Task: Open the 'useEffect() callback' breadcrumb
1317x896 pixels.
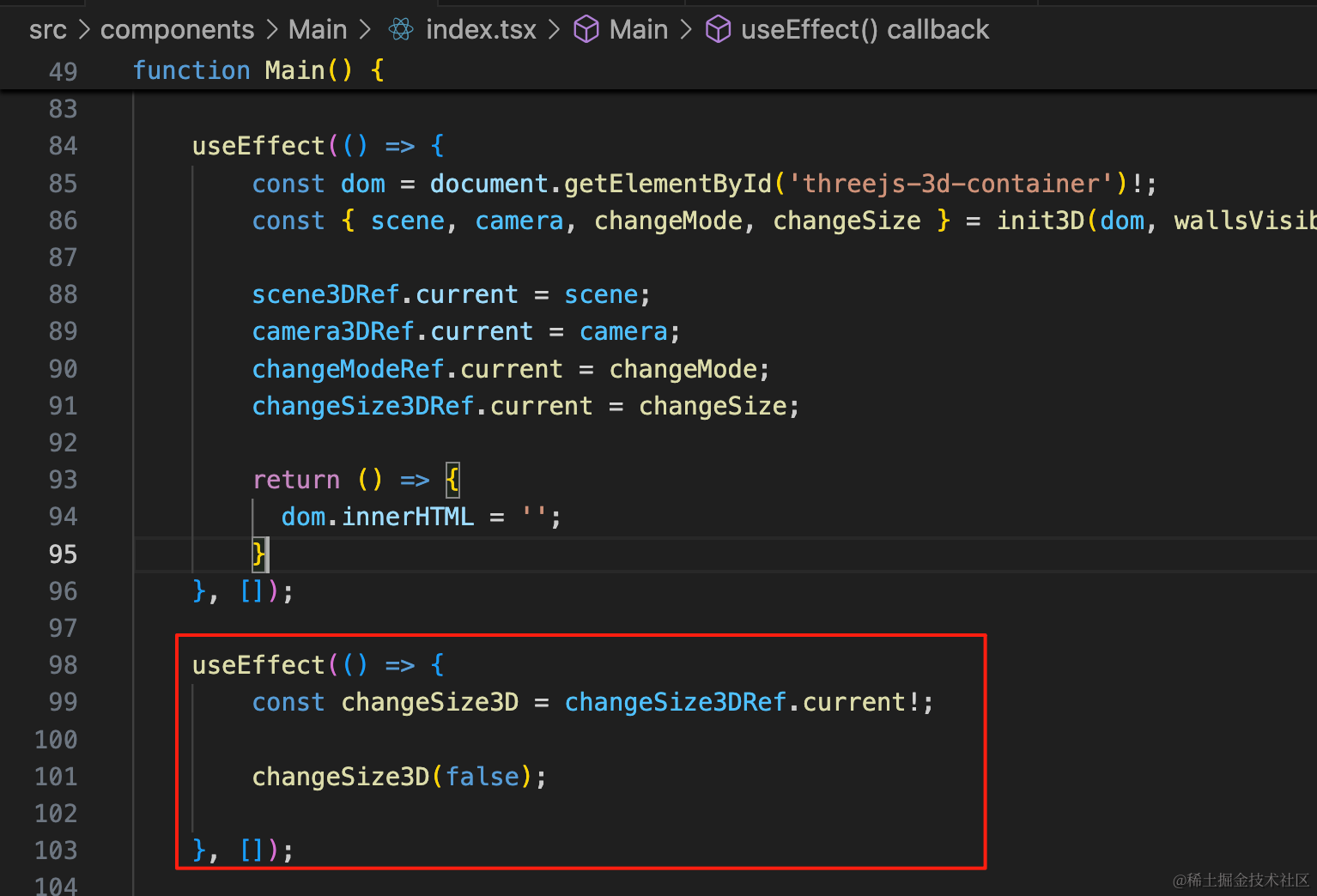Action: point(865,30)
